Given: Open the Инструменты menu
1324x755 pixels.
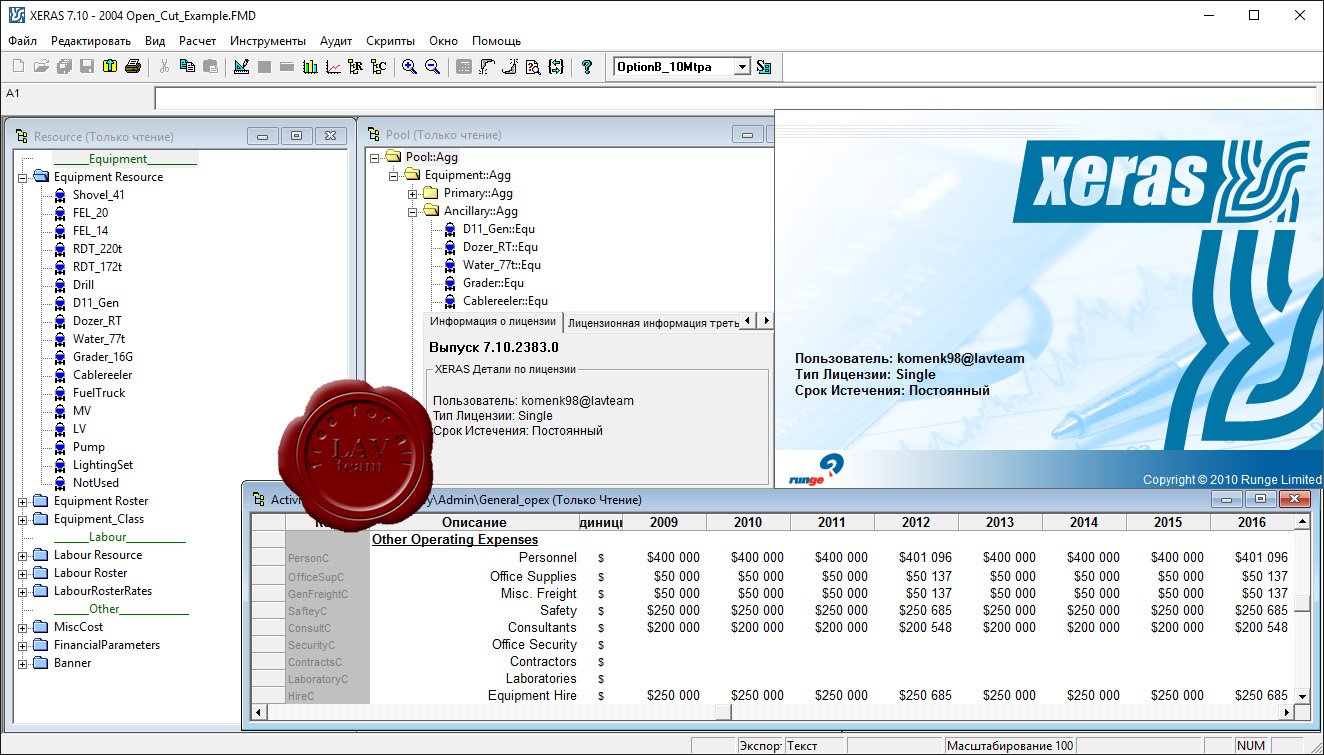Looking at the screenshot, I should pyautogui.click(x=268, y=41).
